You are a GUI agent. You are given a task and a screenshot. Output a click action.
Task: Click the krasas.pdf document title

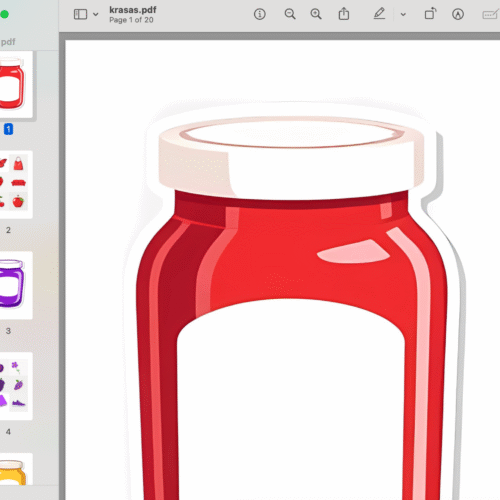click(x=133, y=10)
